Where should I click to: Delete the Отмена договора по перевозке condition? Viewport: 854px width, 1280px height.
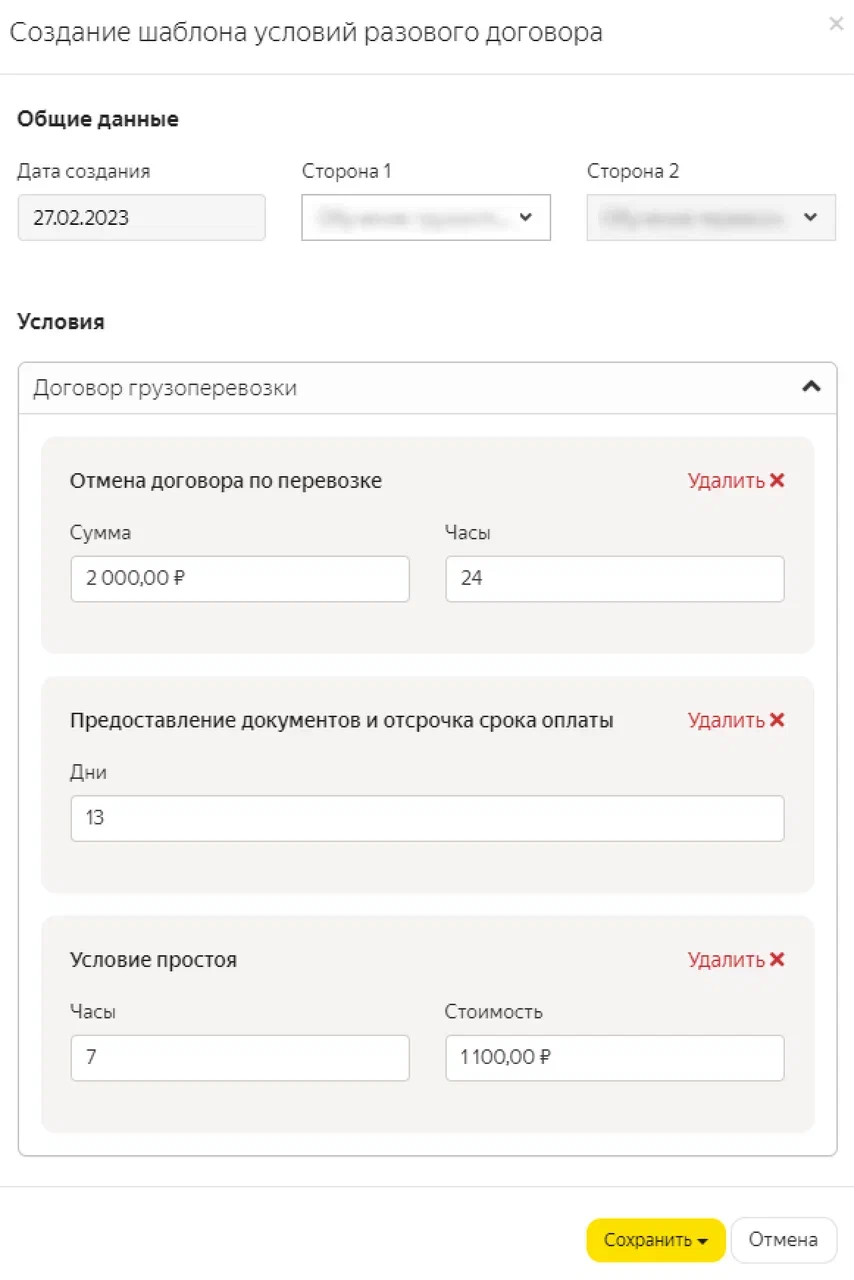[736, 481]
